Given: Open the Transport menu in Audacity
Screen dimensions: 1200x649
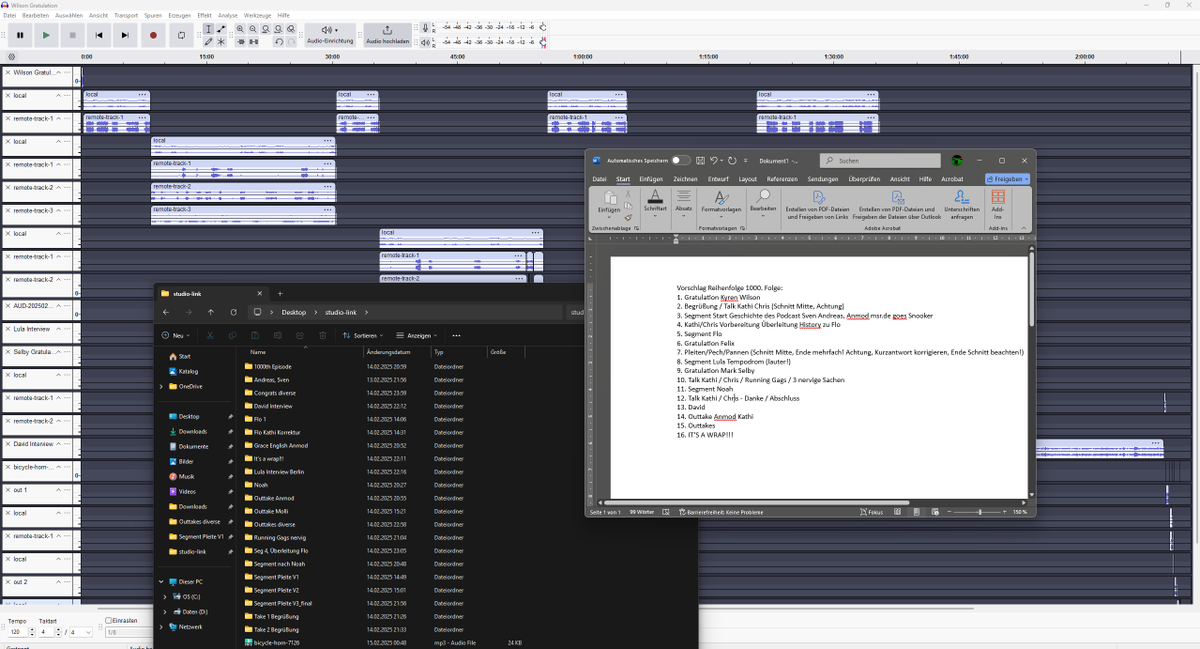Looking at the screenshot, I should pos(126,16).
